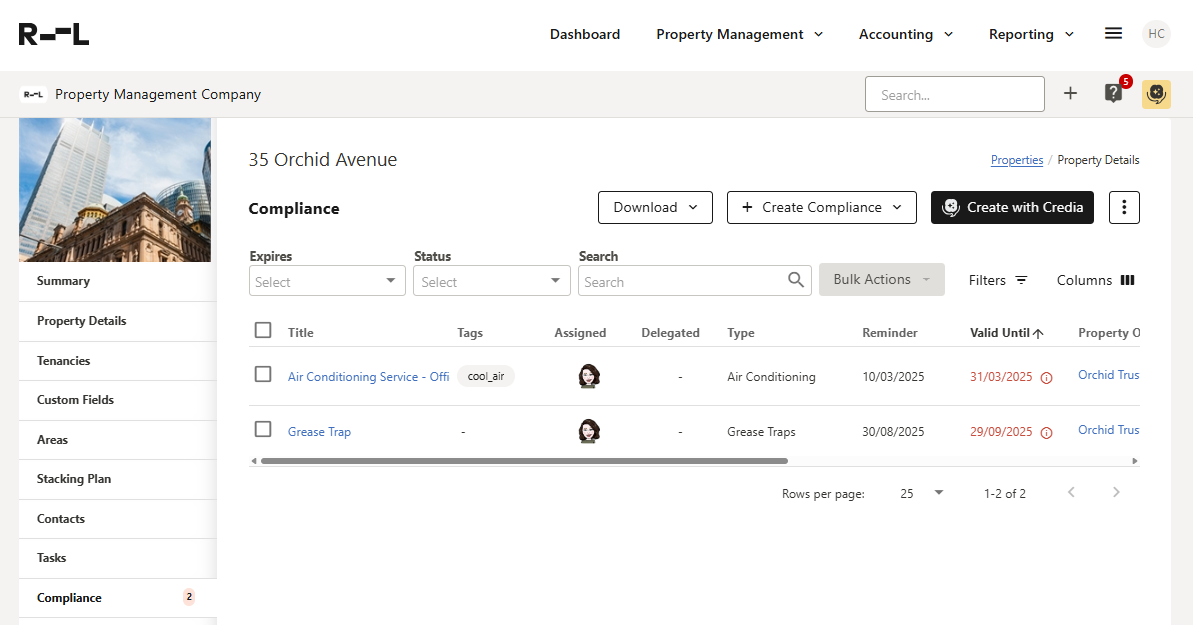Open the Filters icon
Image resolution: width=1193 pixels, height=625 pixels.
pos(1021,280)
